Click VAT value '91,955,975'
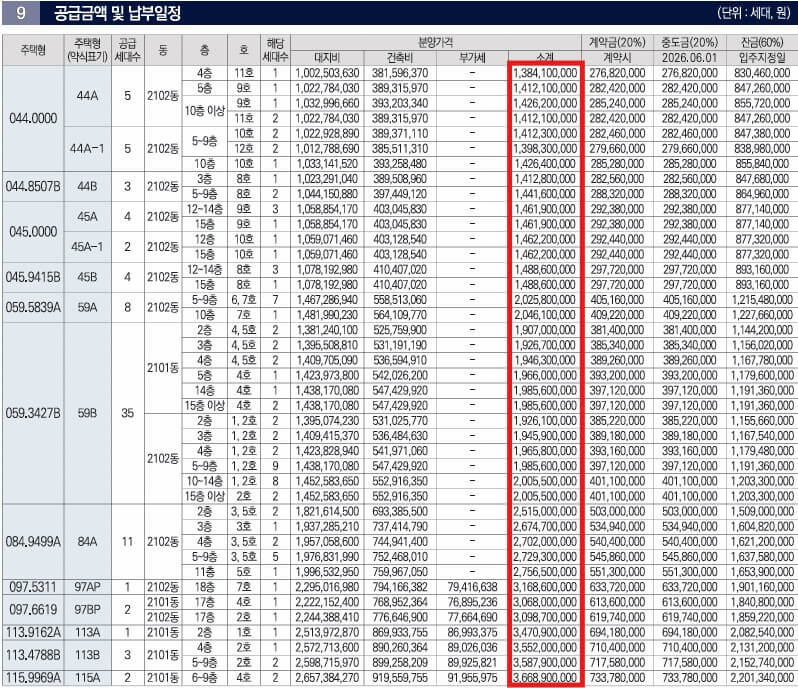This screenshot has height=688, width=798. (472, 678)
